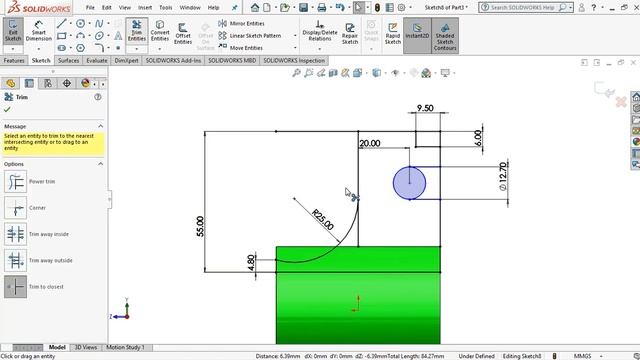Select the Circle sketch tool

[x=80, y=24]
